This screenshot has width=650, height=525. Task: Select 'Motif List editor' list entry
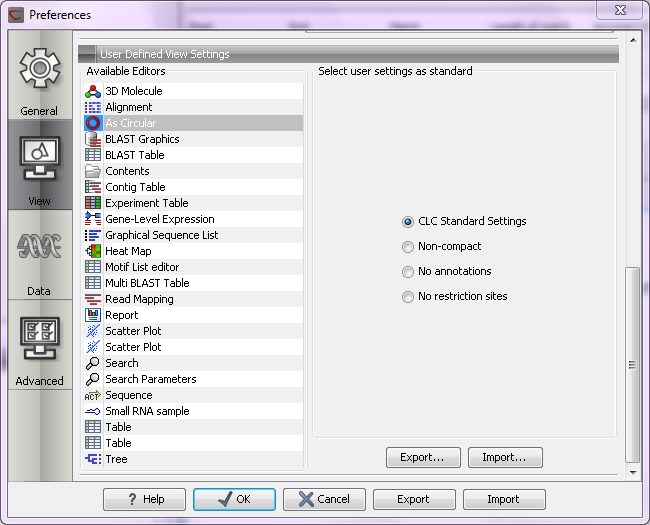(194, 267)
